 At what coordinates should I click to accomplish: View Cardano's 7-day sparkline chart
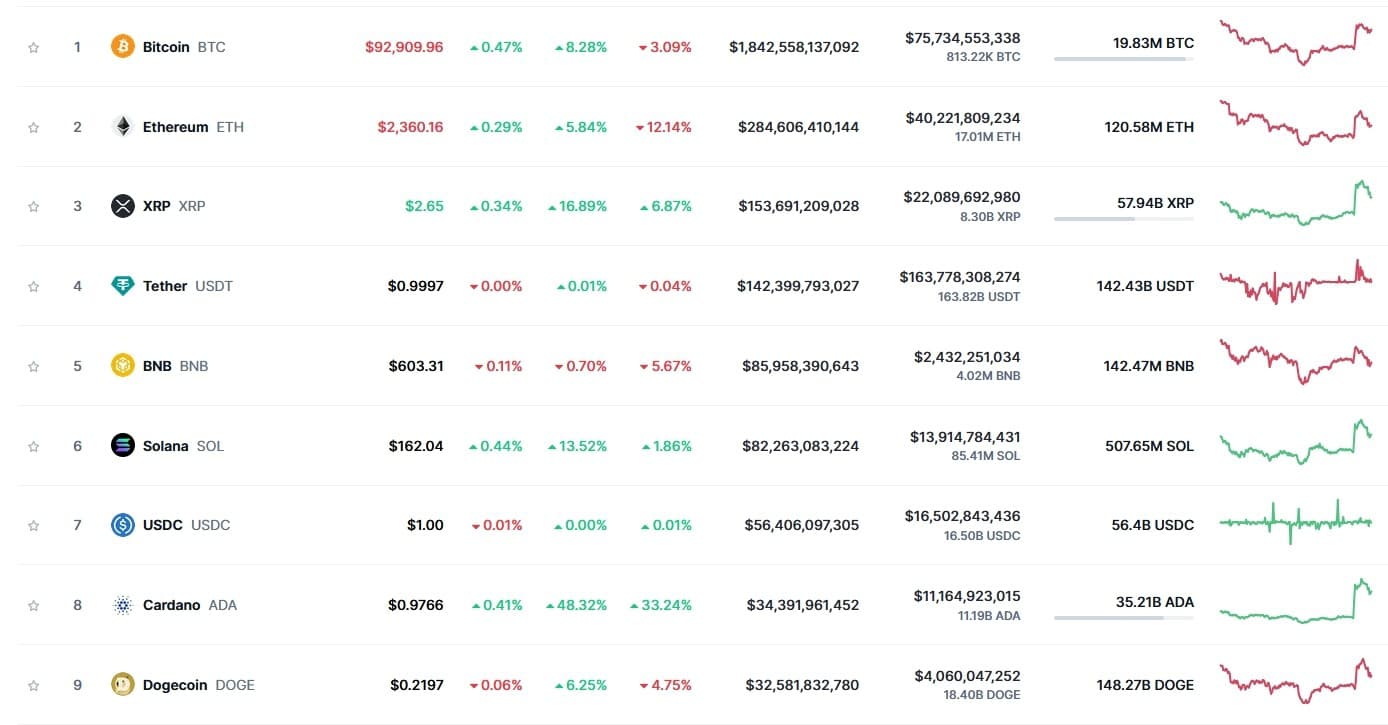coord(1295,602)
